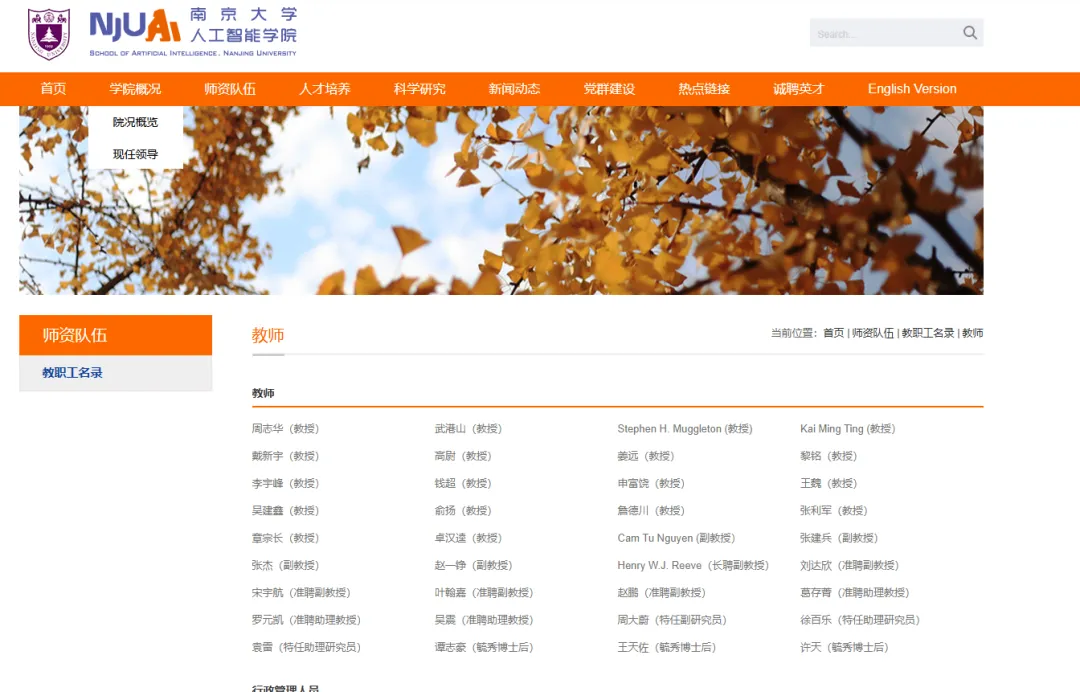The image size is (1080, 692).
Task: Click breadcrumb link 首页
Action: click(x=833, y=333)
